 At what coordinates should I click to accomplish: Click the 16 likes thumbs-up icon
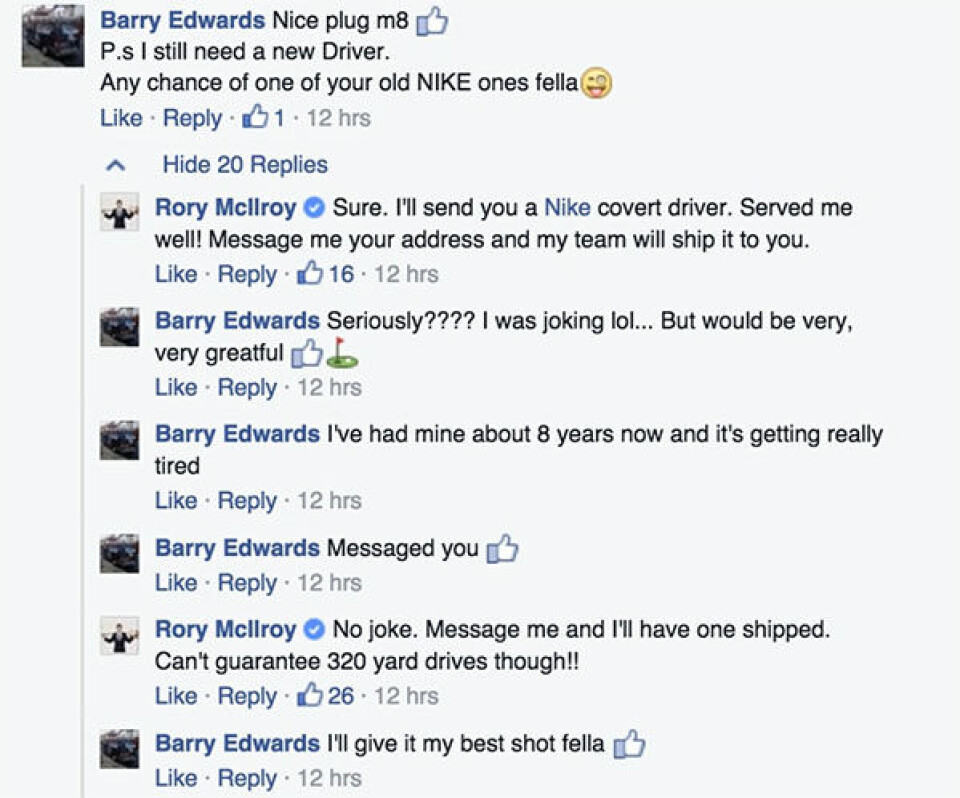tap(311, 274)
